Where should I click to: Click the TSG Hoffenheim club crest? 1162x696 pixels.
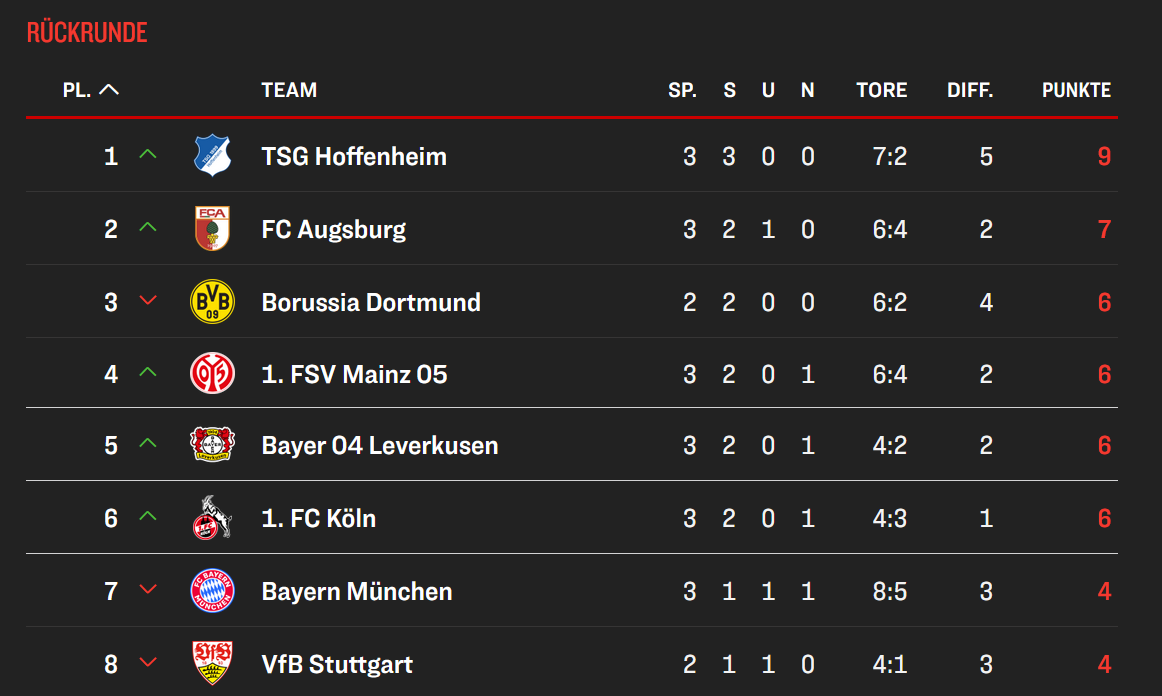(212, 157)
